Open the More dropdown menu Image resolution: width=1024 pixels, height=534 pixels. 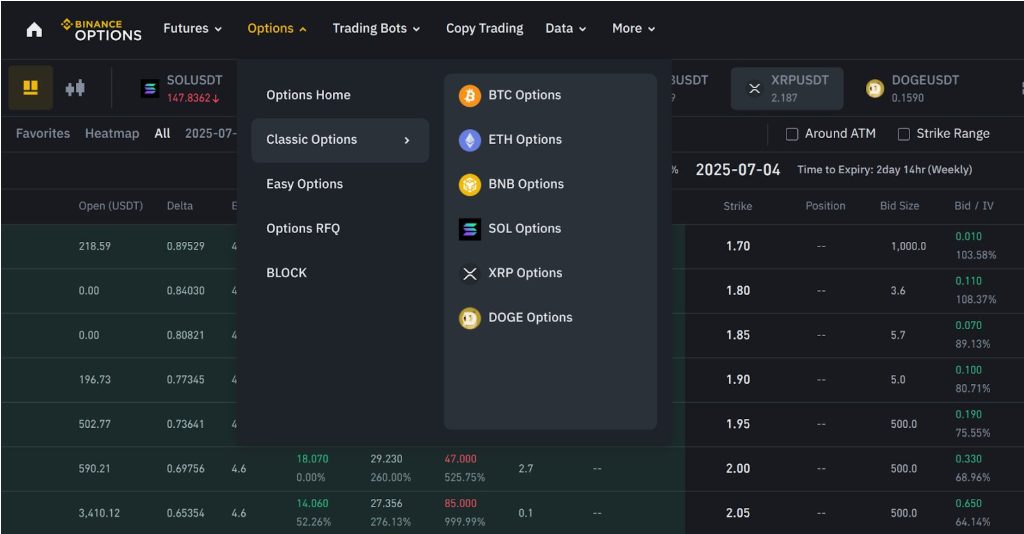point(633,28)
